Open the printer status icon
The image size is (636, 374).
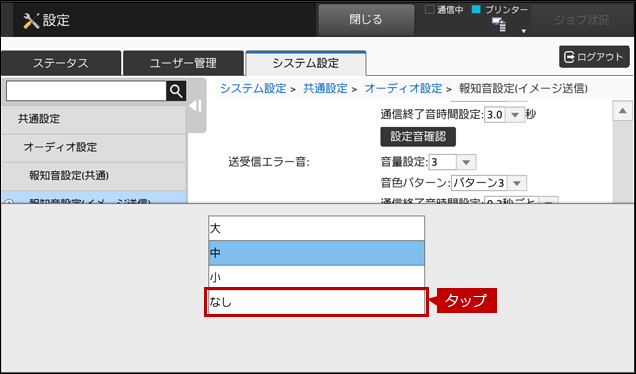click(x=499, y=24)
